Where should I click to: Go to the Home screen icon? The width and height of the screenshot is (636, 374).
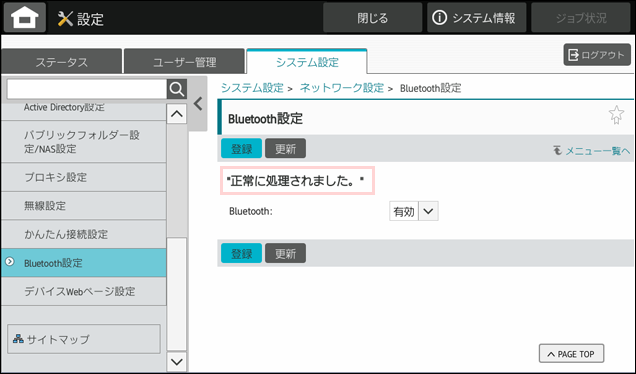coord(25,17)
